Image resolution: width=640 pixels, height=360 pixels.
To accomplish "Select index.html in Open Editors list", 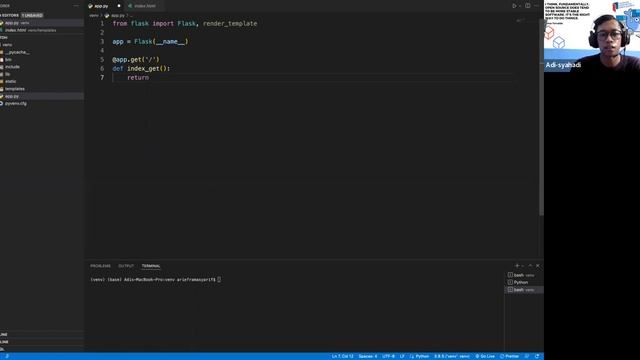I will click(42, 30).
